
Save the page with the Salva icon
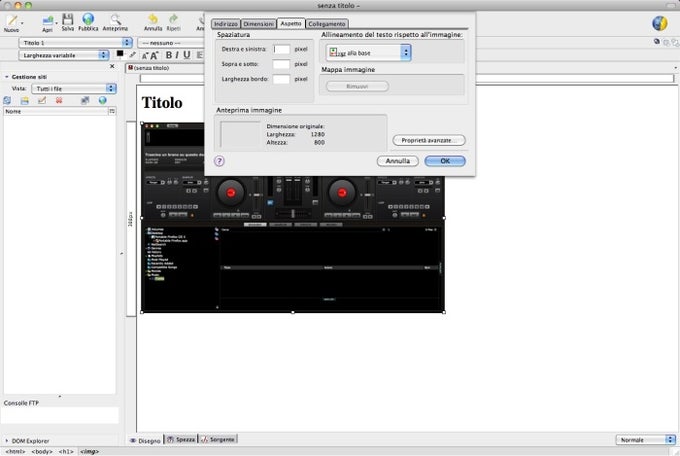tap(68, 22)
